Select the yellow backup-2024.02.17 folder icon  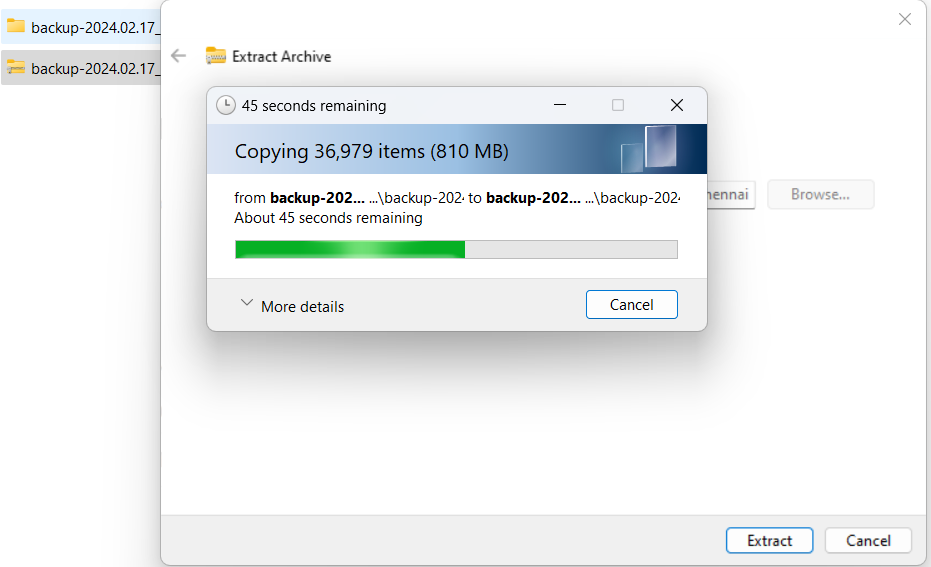tap(15, 27)
